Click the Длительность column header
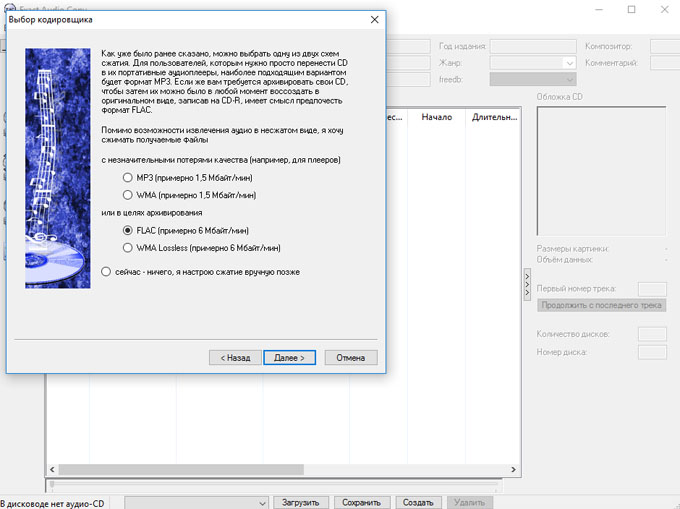 tap(492, 117)
